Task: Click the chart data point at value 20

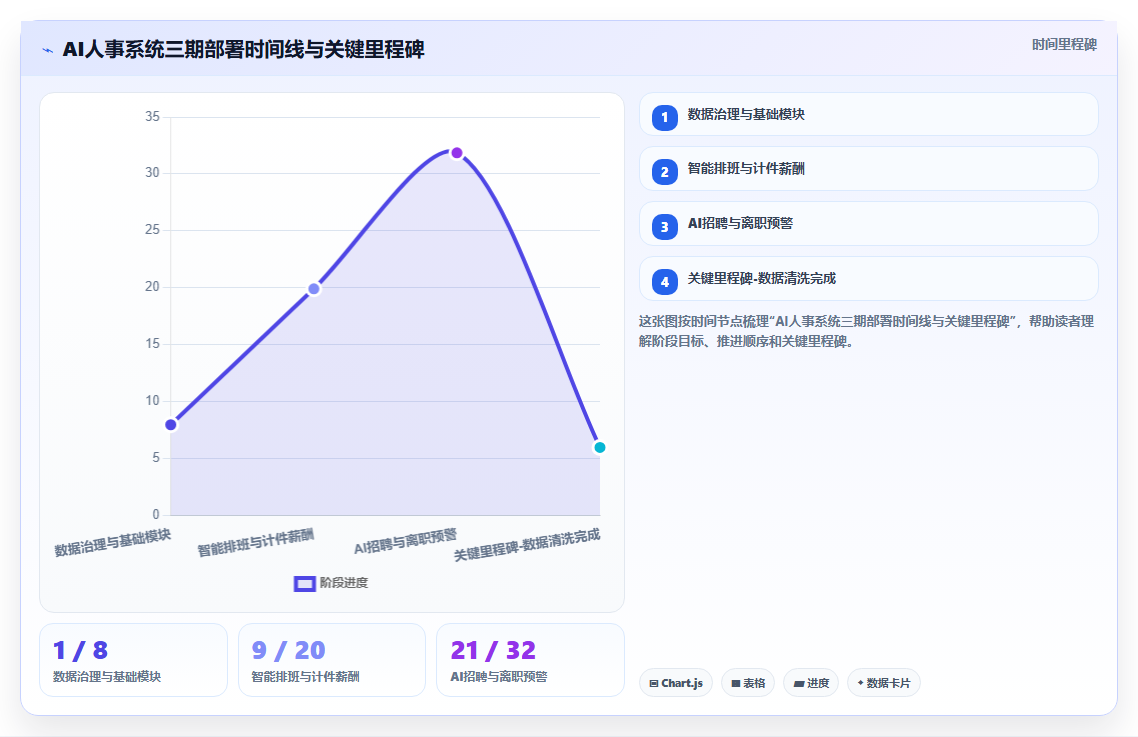Action: pyautogui.click(x=314, y=289)
